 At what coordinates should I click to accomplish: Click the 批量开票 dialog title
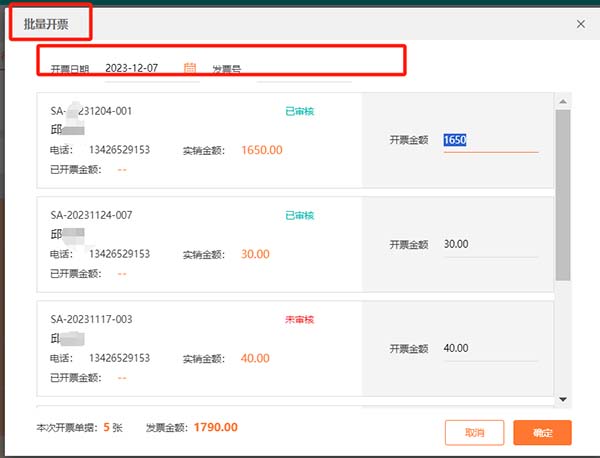[49, 23]
